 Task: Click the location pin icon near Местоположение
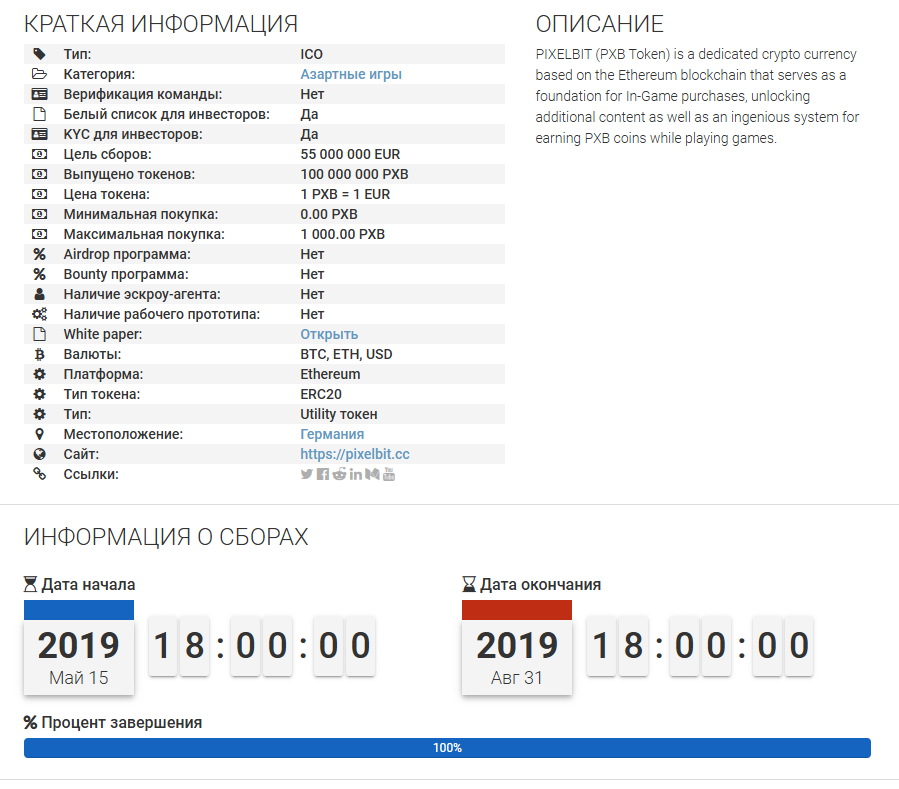tap(39, 434)
